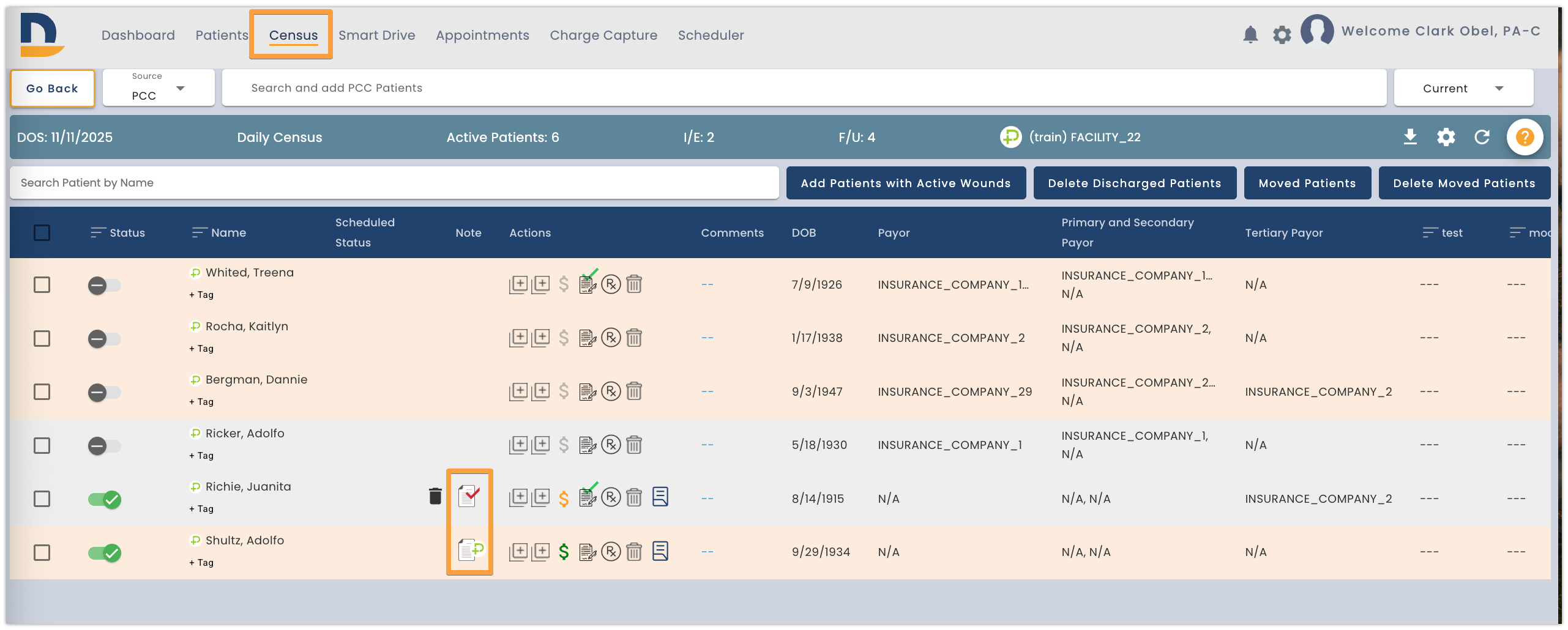Tick the select-all checkbox in the table header
1568x630 pixels.
coord(42,232)
